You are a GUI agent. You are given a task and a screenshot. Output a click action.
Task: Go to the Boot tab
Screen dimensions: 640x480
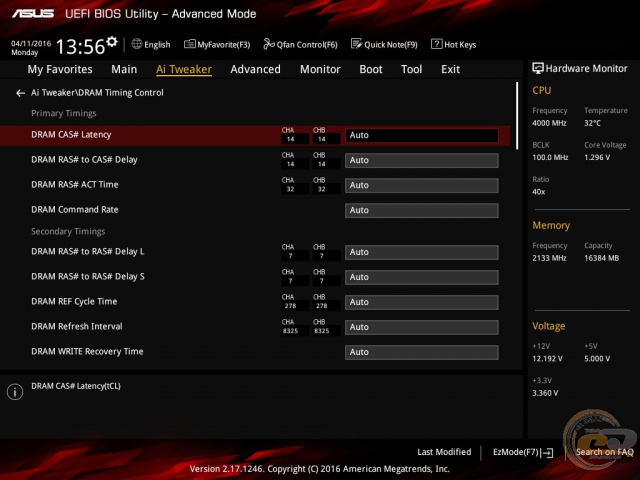point(371,69)
